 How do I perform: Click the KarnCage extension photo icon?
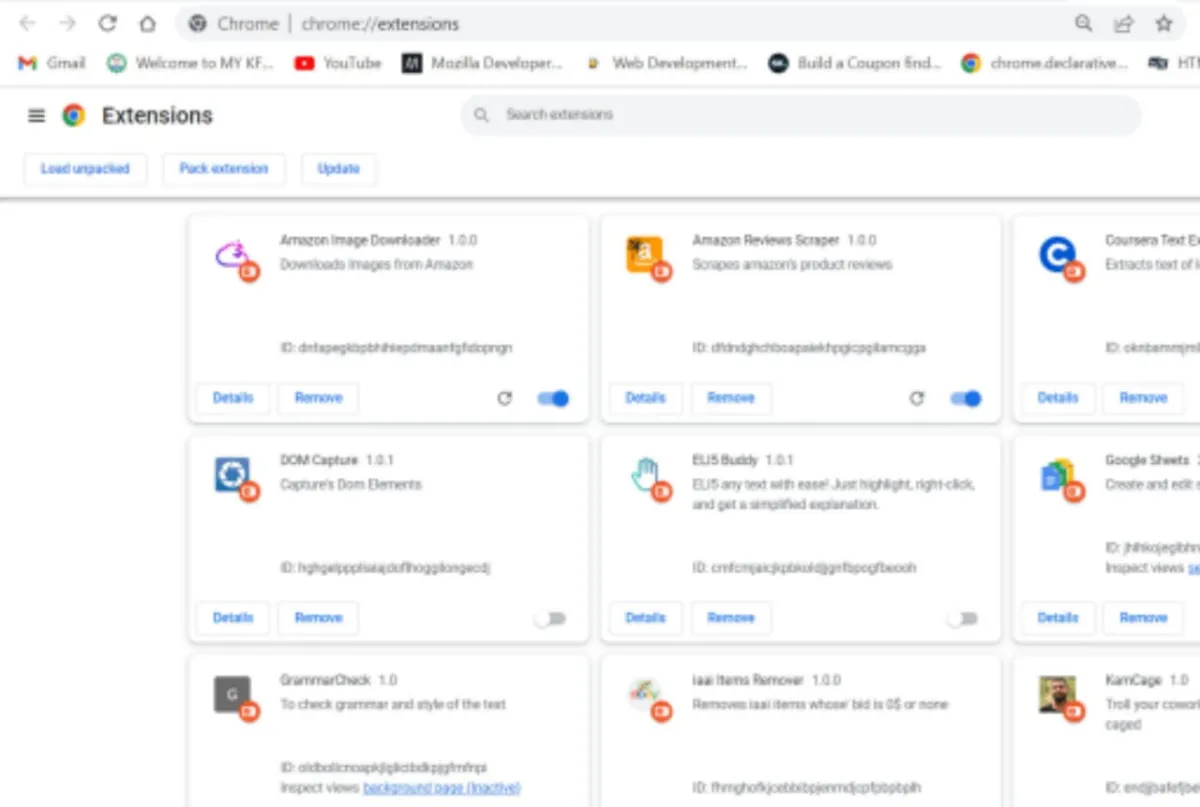[1060, 698]
